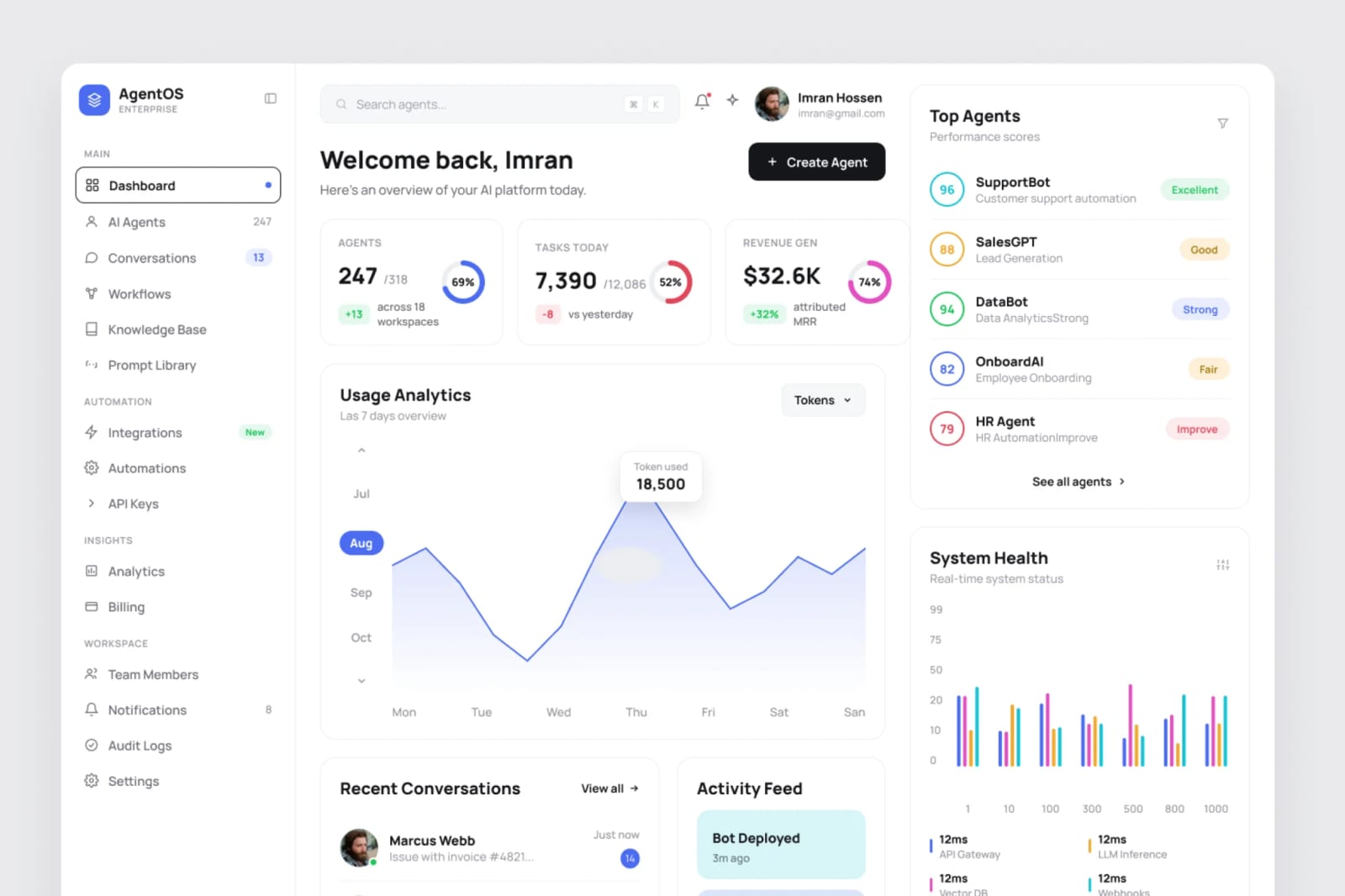The height and width of the screenshot is (896, 1345).
Task: Click the sidebar Notifications bell icon
Action: (x=92, y=709)
